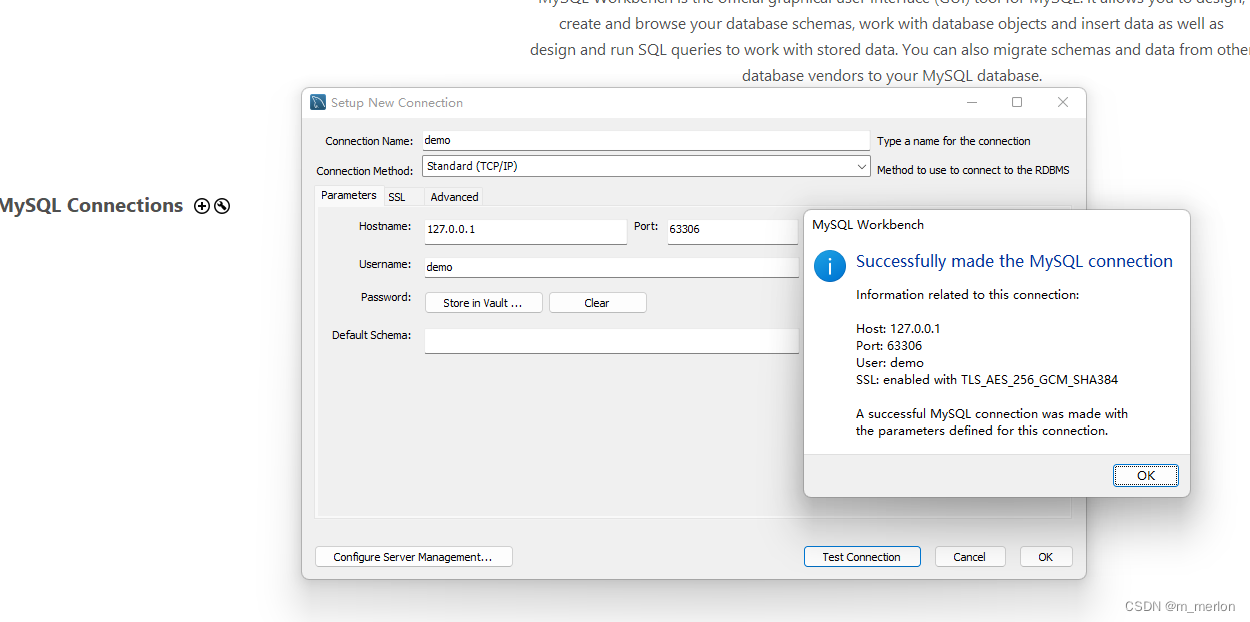The height and width of the screenshot is (622, 1250).
Task: Click the 'Port: 63306' info line
Action: (889, 345)
